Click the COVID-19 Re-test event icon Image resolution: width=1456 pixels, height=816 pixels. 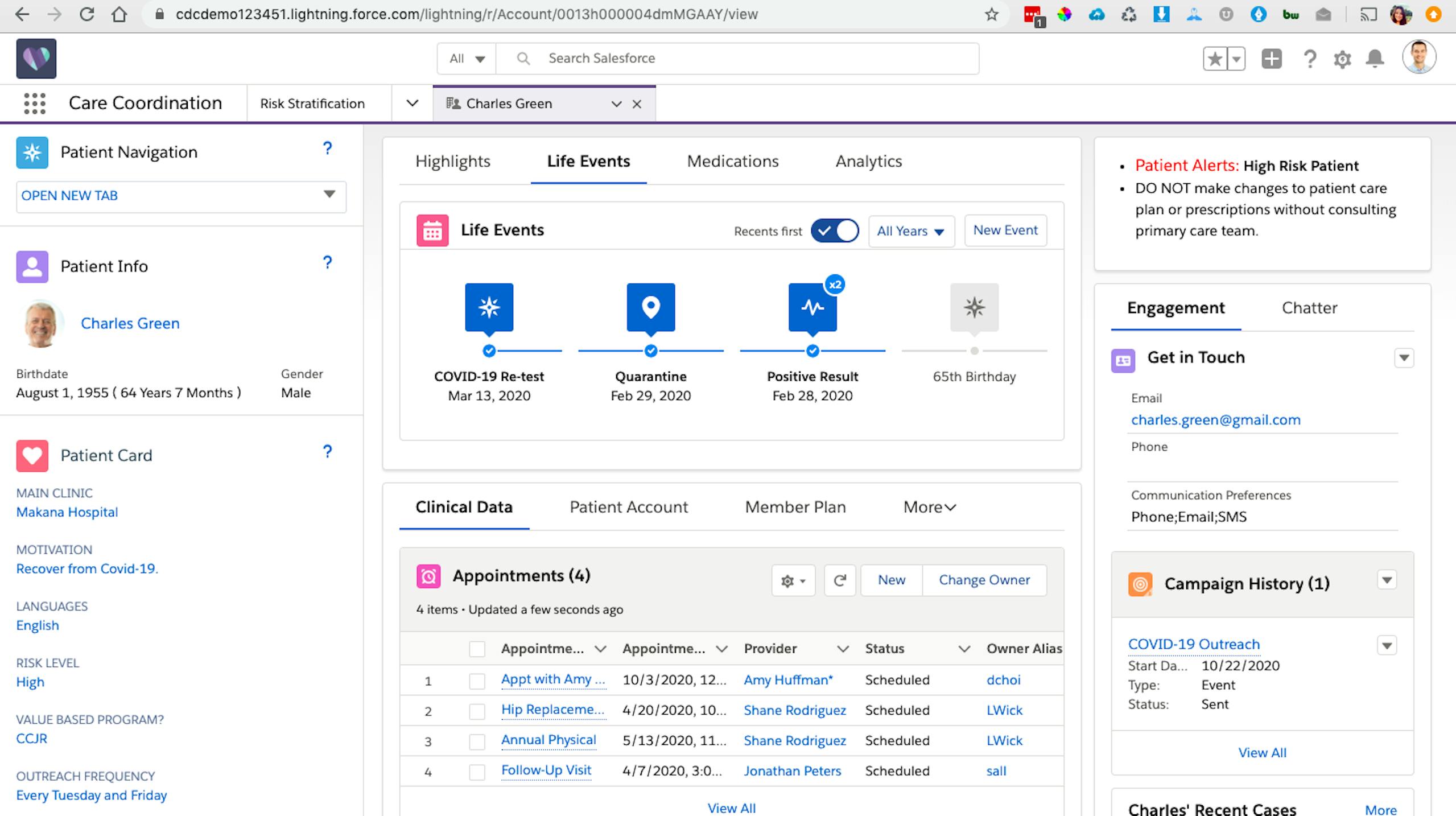click(x=489, y=307)
